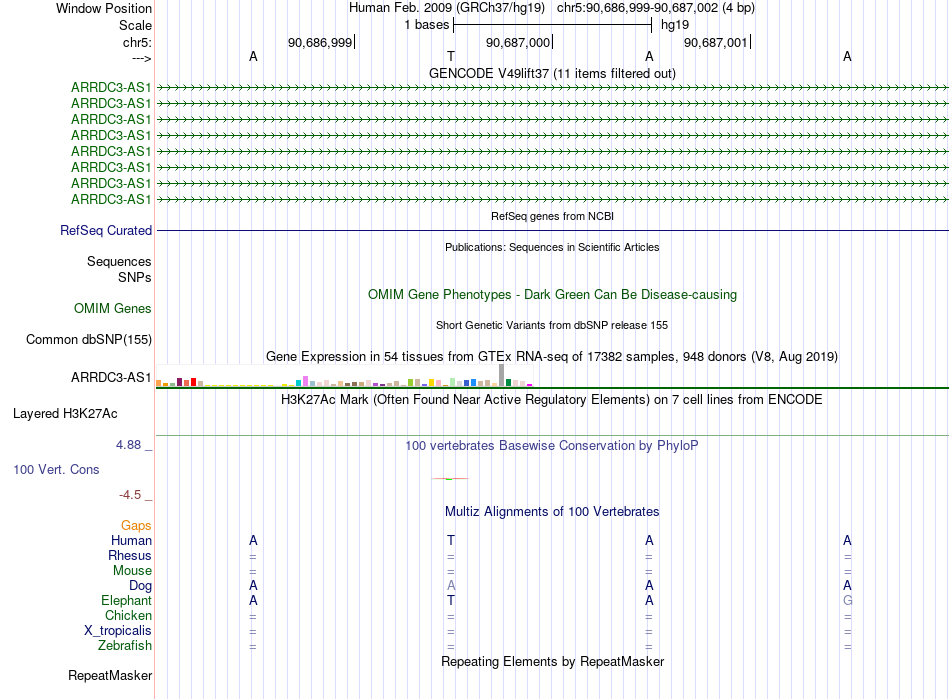
Task: Click the 'Layered H3K27Ac' track label
Action: point(65,414)
